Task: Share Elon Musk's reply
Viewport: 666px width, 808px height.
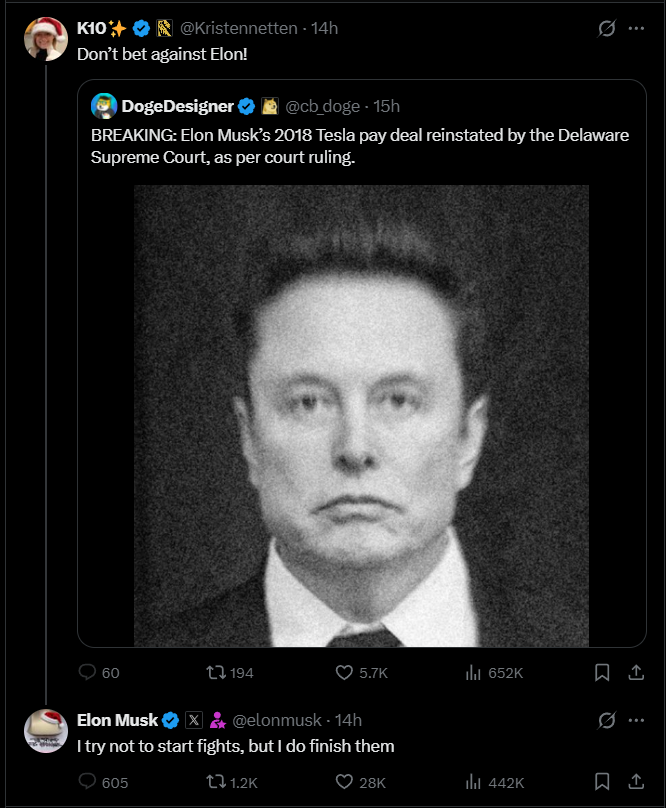Action: [x=636, y=782]
